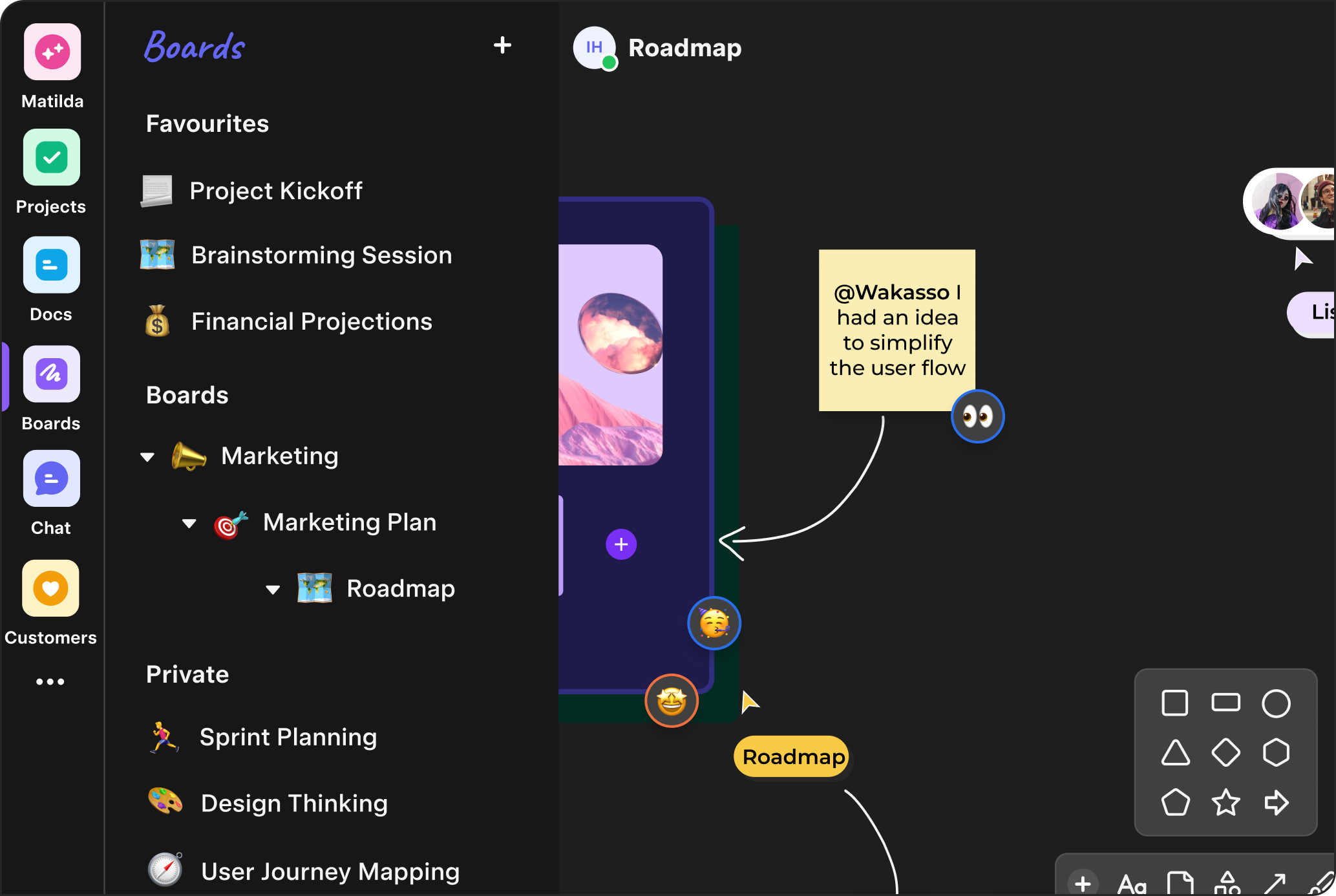Open Project Kickoff board
This screenshot has width=1336, height=896.
pos(275,191)
